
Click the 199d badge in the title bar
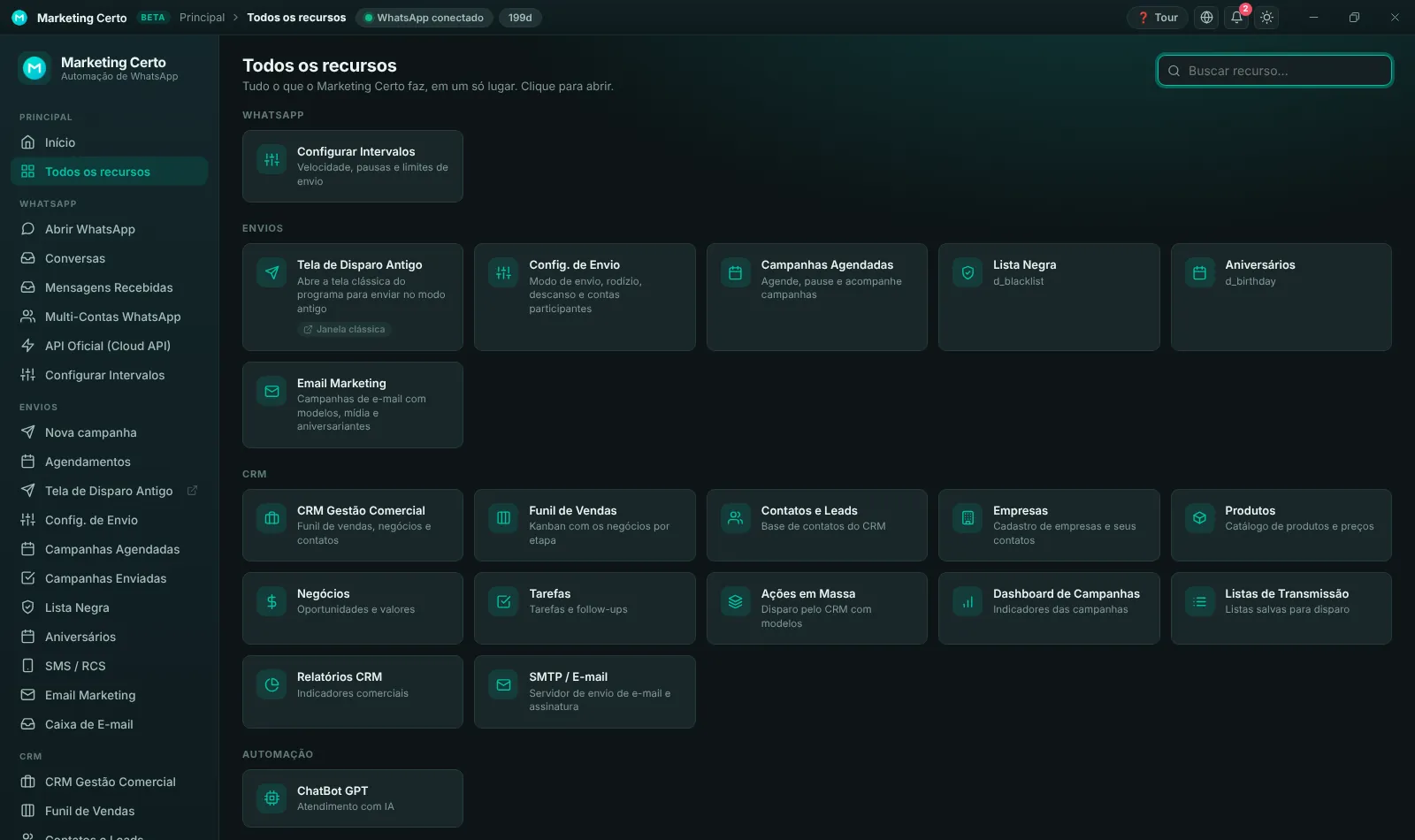[x=520, y=18]
